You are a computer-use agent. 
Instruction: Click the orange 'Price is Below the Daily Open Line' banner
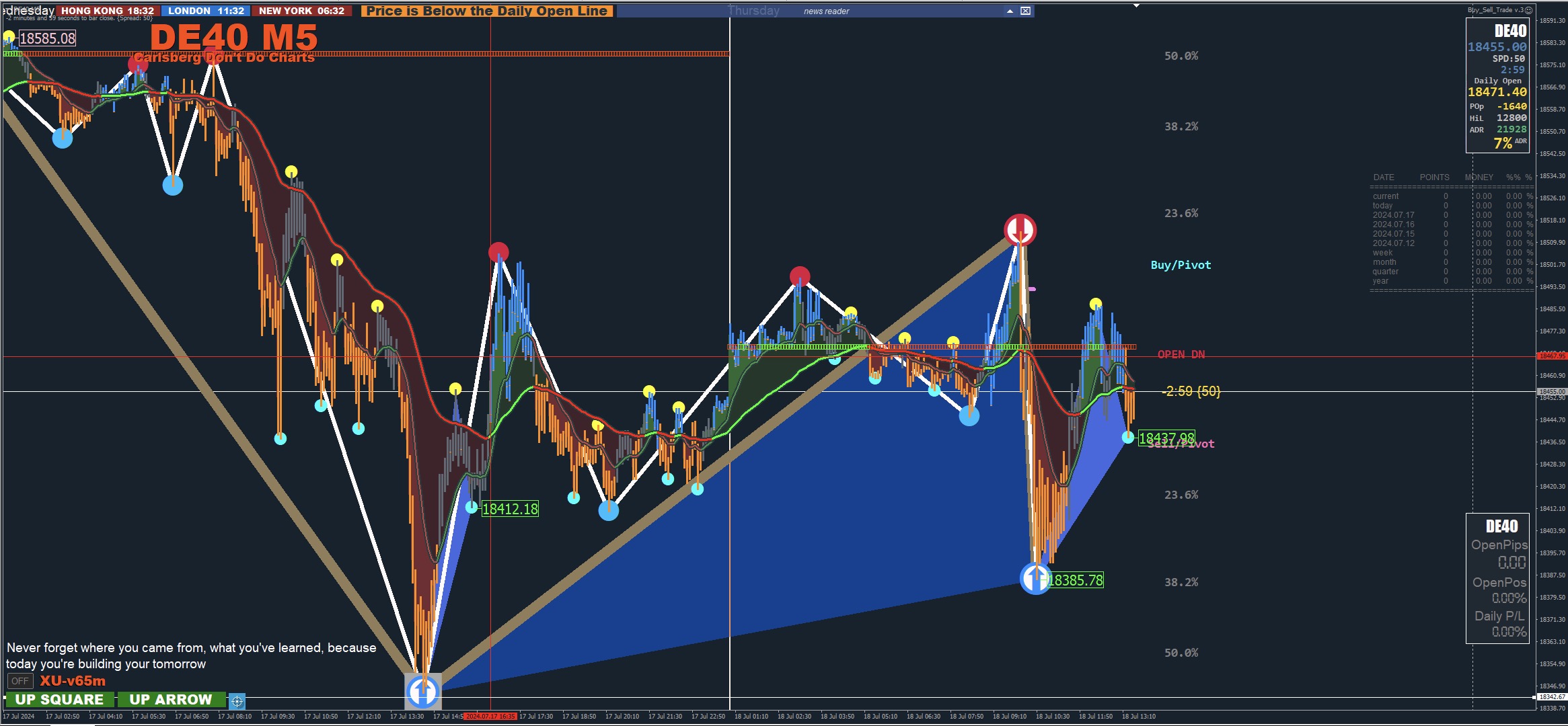tap(487, 11)
